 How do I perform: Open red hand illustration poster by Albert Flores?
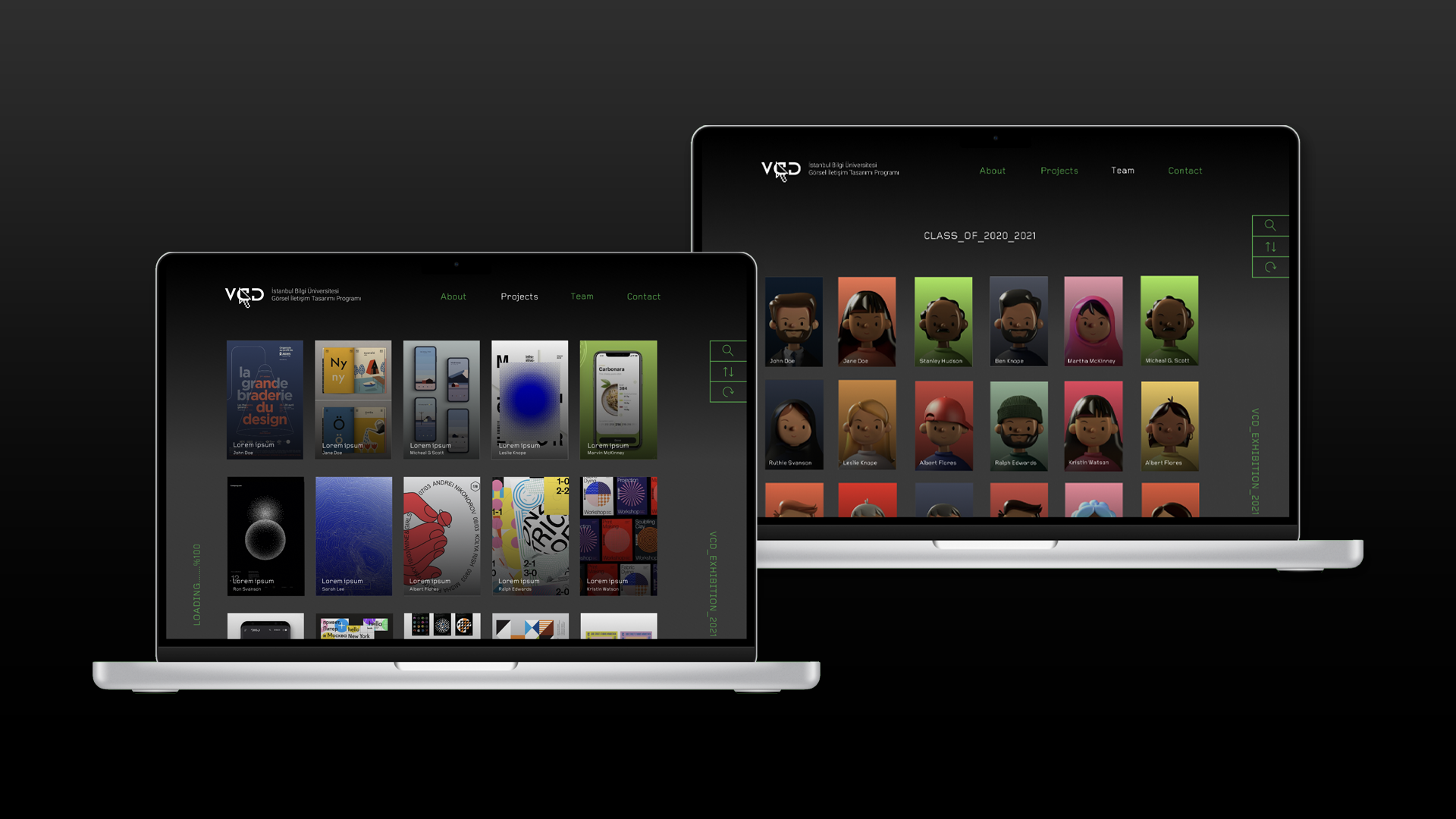point(441,535)
